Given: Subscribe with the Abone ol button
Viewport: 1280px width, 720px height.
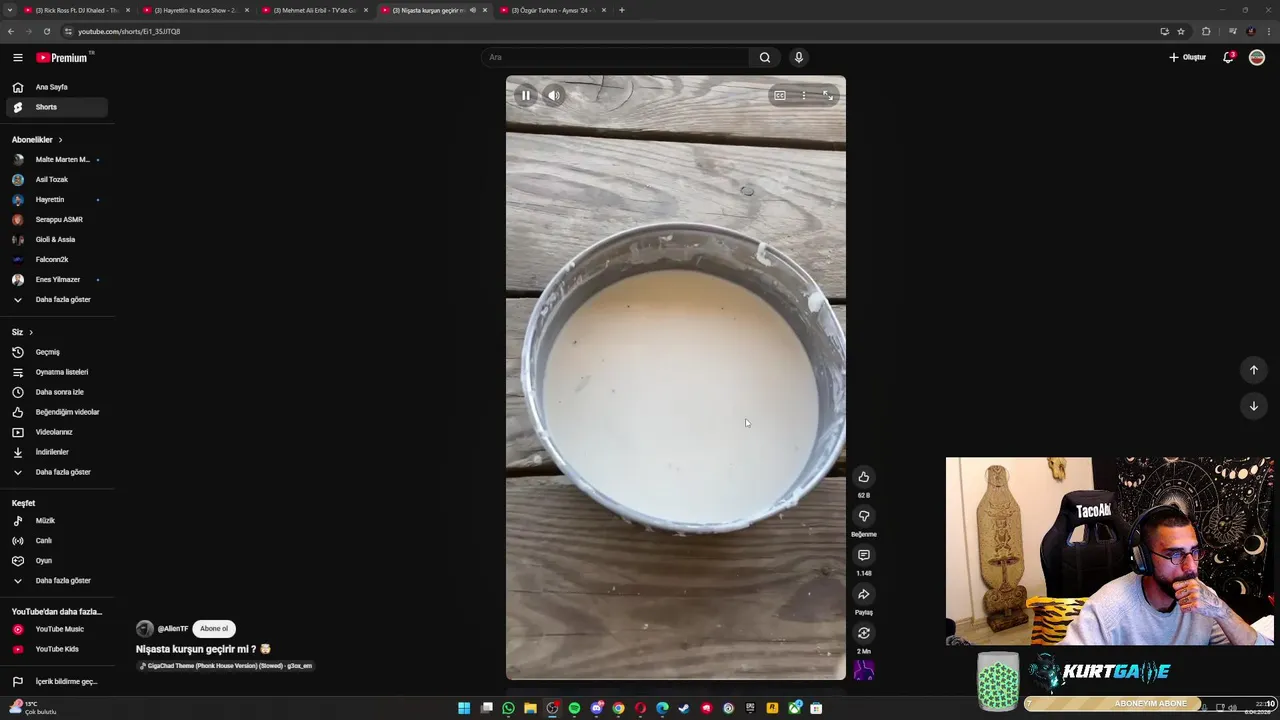Looking at the screenshot, I should [214, 629].
